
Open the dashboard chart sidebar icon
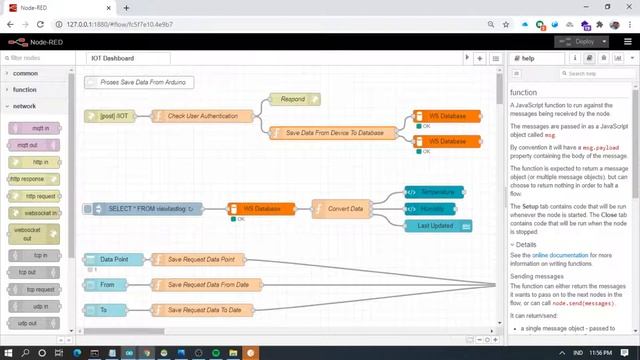(x=618, y=58)
